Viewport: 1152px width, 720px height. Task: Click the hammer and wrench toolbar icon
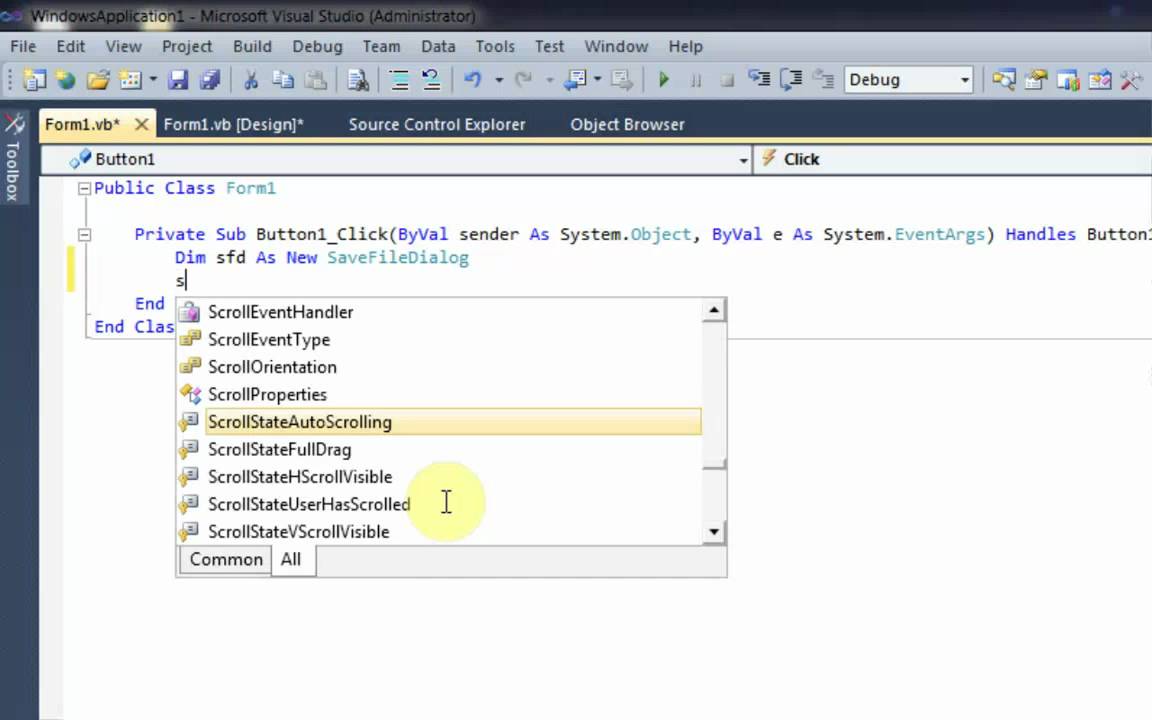(x=1131, y=79)
